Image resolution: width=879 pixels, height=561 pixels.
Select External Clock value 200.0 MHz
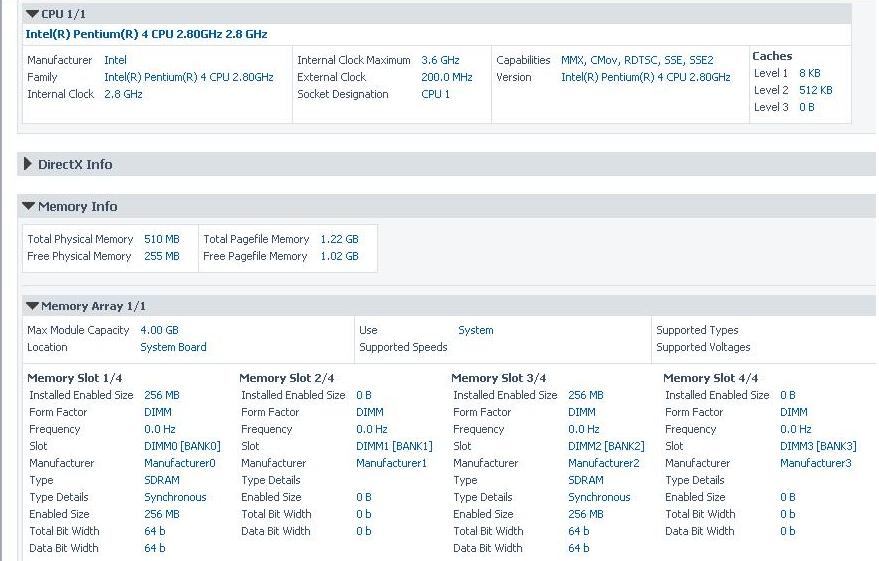[x=447, y=77]
